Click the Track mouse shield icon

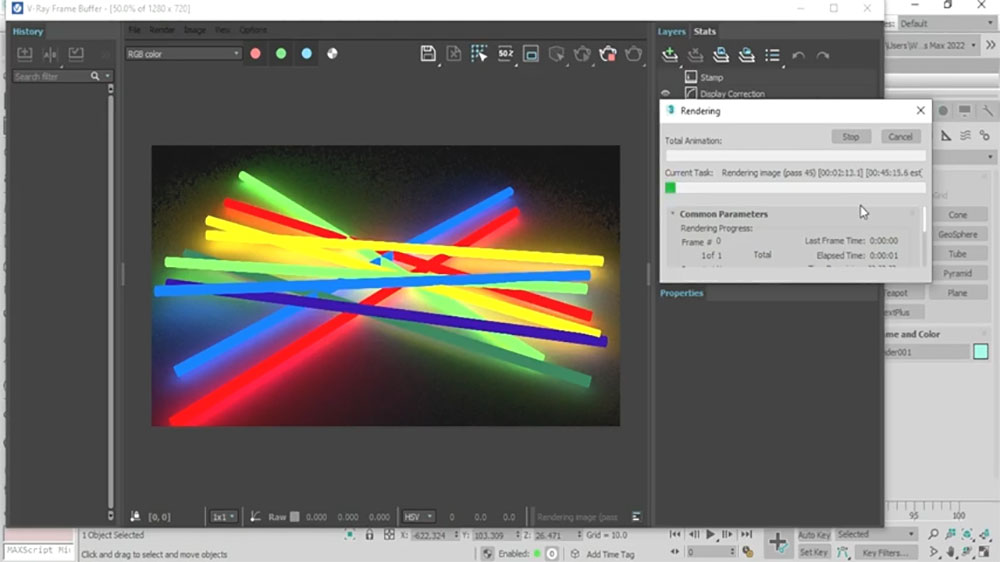tap(556, 54)
